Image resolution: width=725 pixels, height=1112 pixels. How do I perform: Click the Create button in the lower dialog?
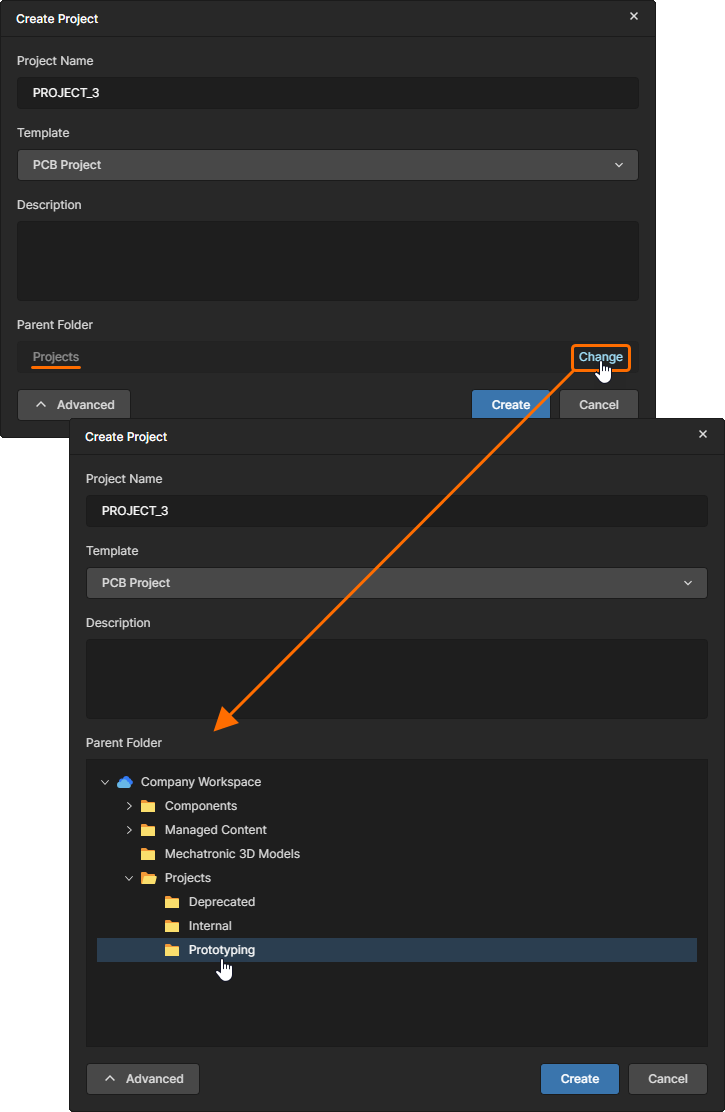coord(580,1079)
